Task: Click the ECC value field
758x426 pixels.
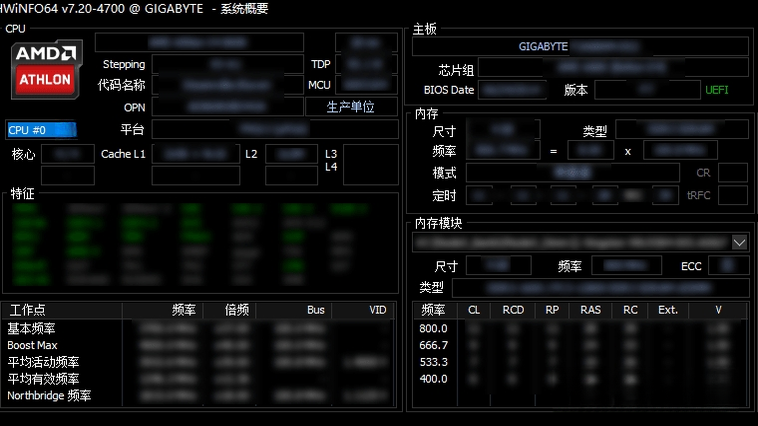Action: click(x=729, y=265)
